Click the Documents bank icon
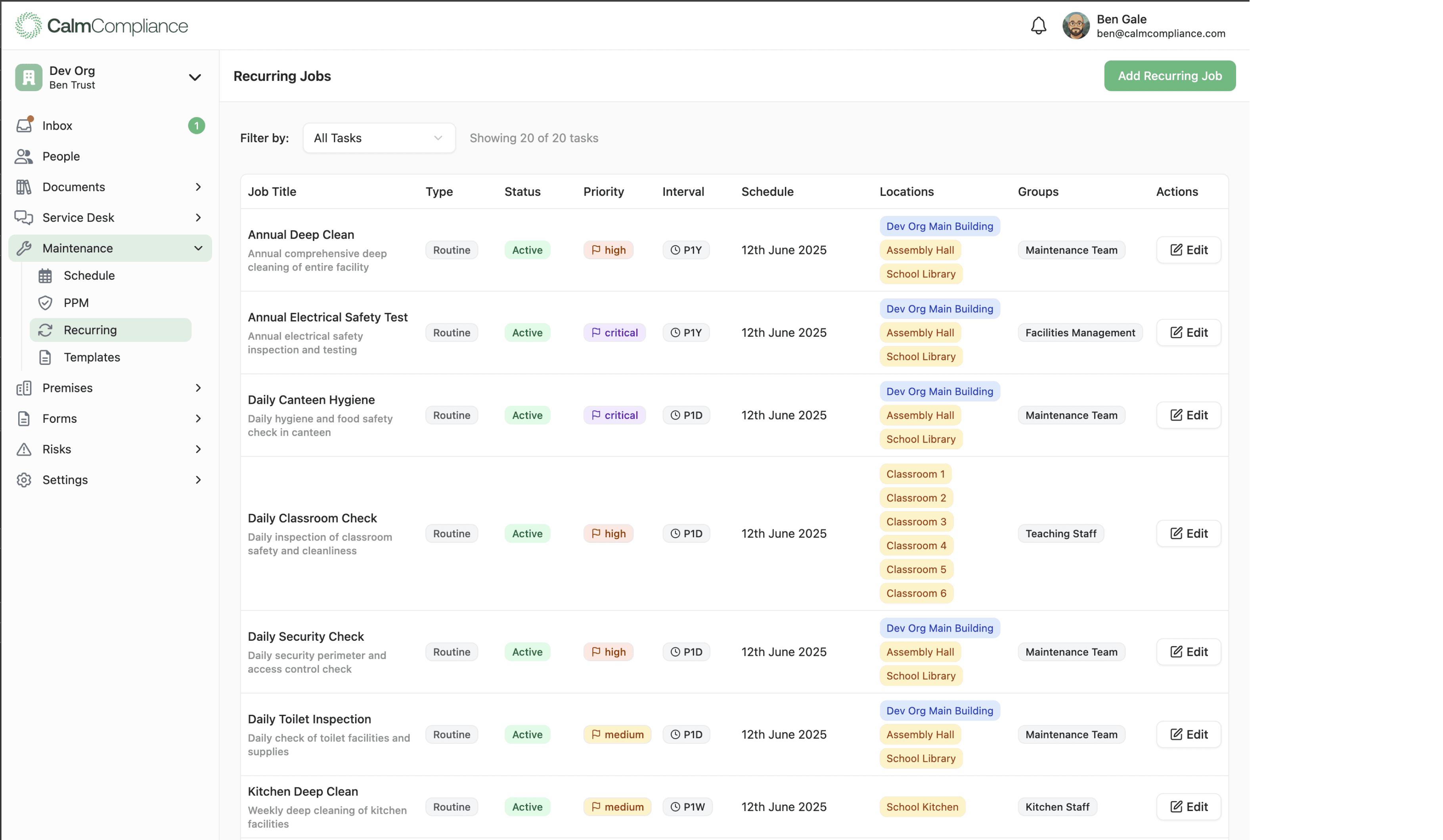Screen dimensions: 1443x840 (24, 187)
